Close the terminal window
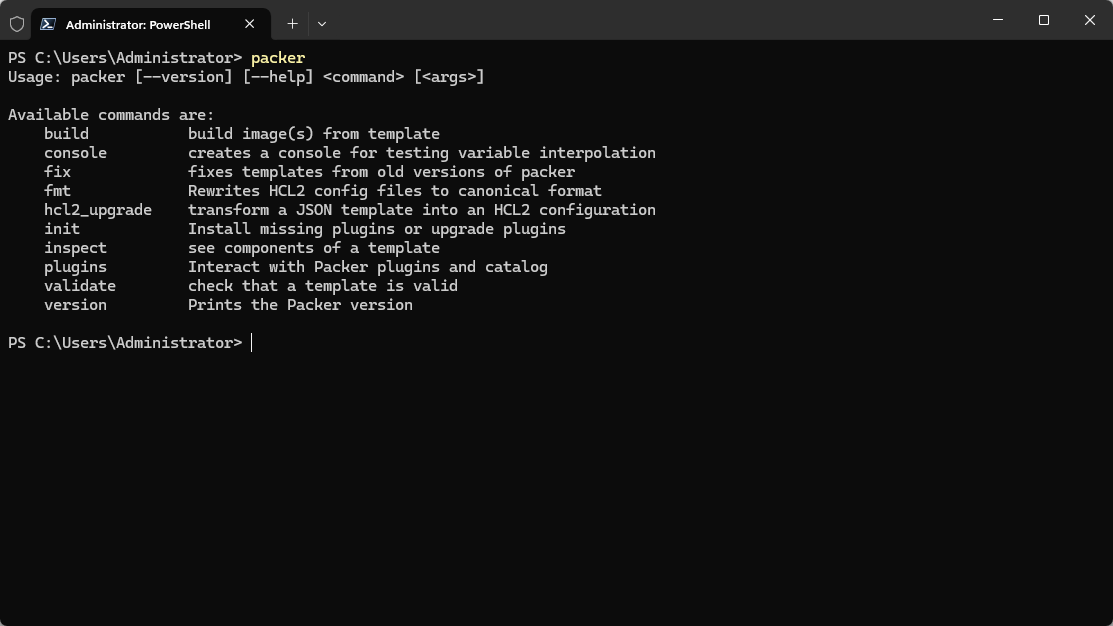Viewport: 1113px width, 626px height. point(1090,20)
